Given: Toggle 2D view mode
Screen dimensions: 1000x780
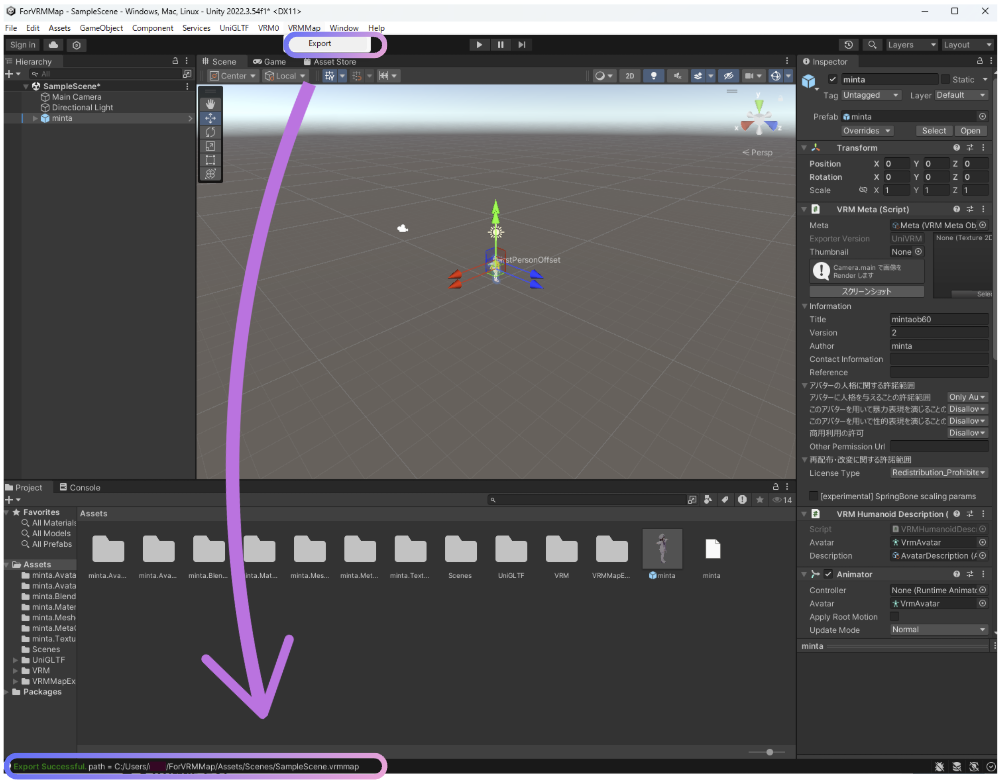Looking at the screenshot, I should click(x=629, y=76).
